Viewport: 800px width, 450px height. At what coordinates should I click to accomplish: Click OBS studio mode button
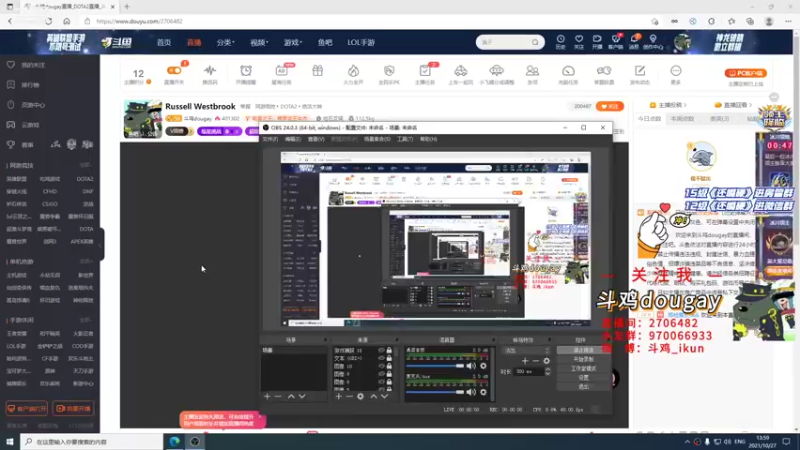coord(583,368)
